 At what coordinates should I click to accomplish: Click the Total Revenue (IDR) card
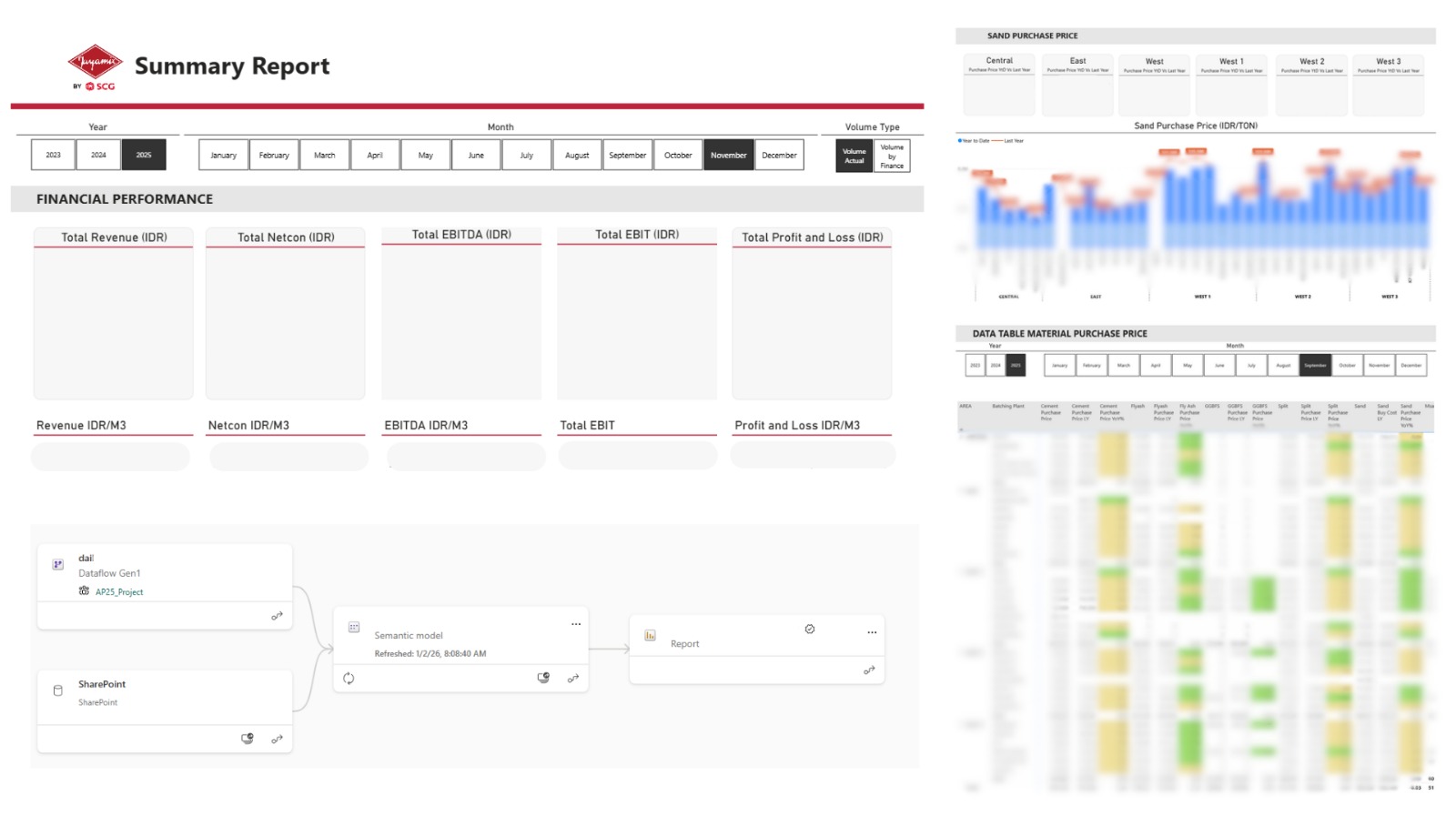[x=114, y=314]
